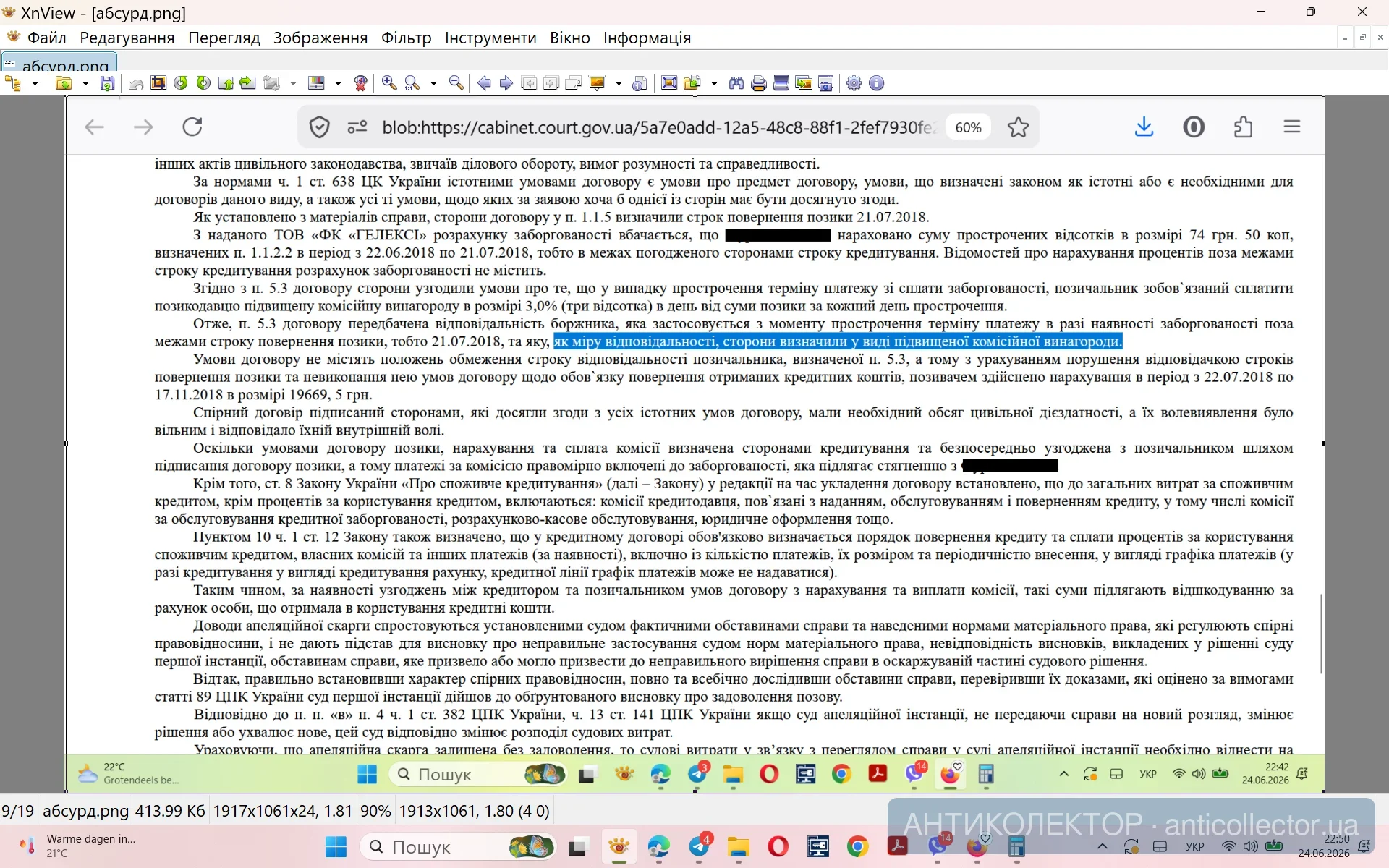Click the 9/19 file counter in status bar
Screen dimensions: 1389x868
pos(18,811)
